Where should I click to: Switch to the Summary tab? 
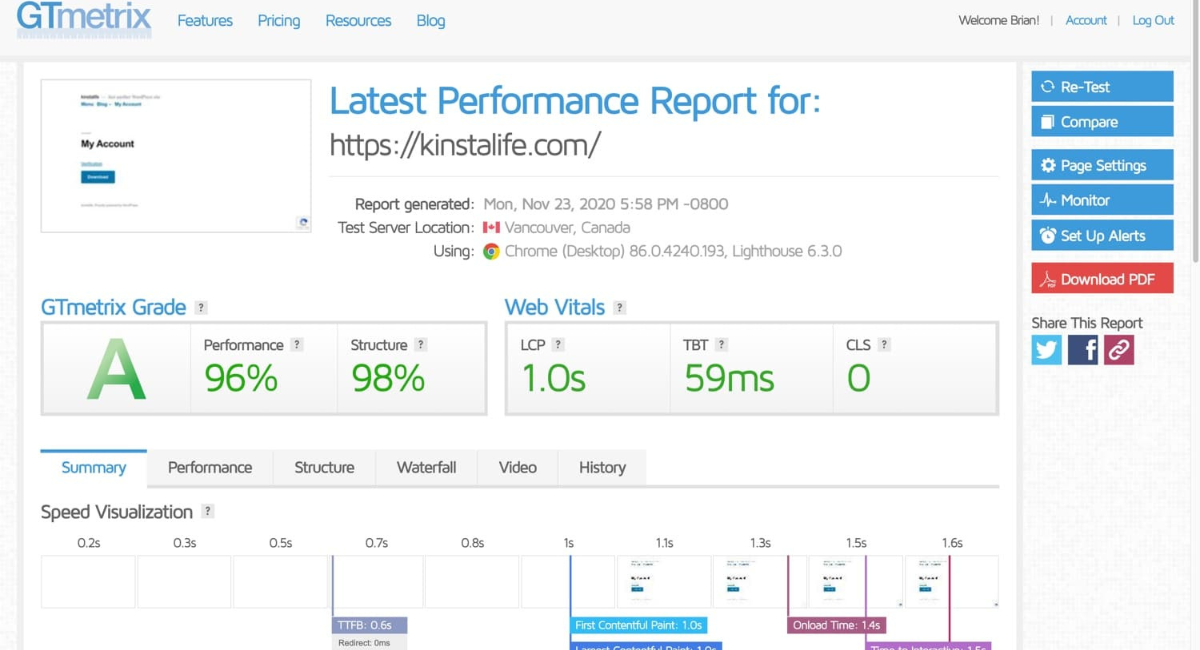pyautogui.click(x=93, y=467)
